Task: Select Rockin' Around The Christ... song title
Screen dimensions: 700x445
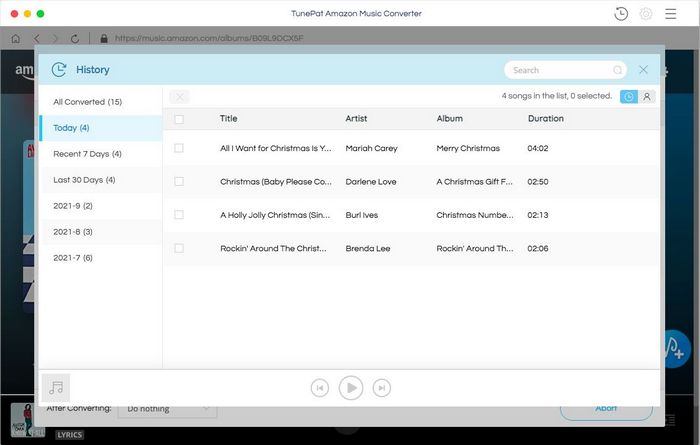Action: pyautogui.click(x=273, y=249)
